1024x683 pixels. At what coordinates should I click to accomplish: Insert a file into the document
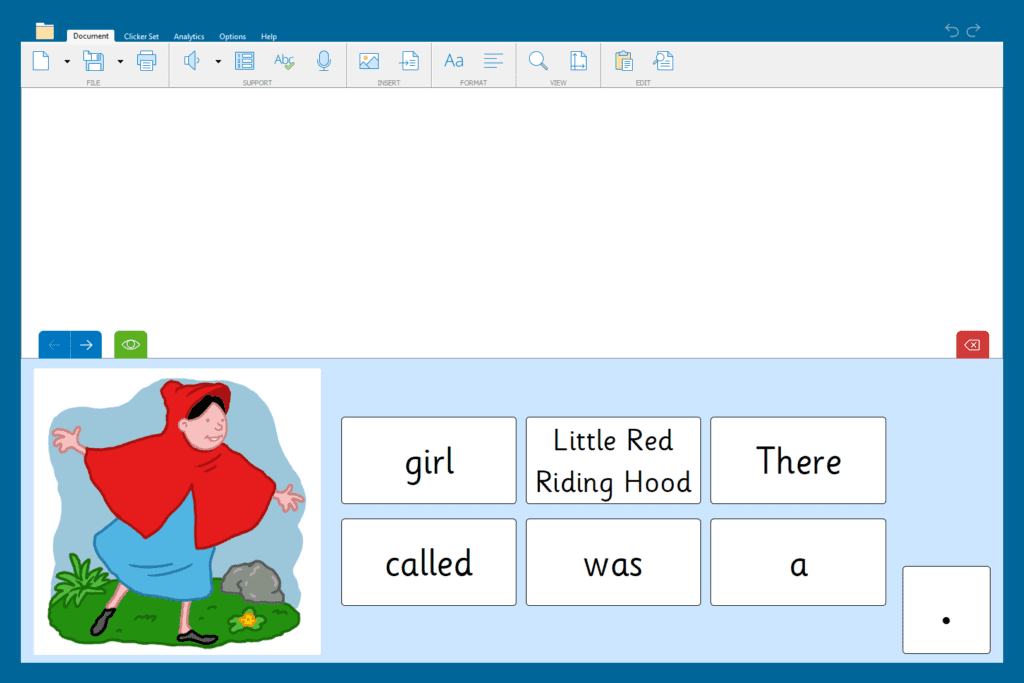pyautogui.click(x=409, y=61)
